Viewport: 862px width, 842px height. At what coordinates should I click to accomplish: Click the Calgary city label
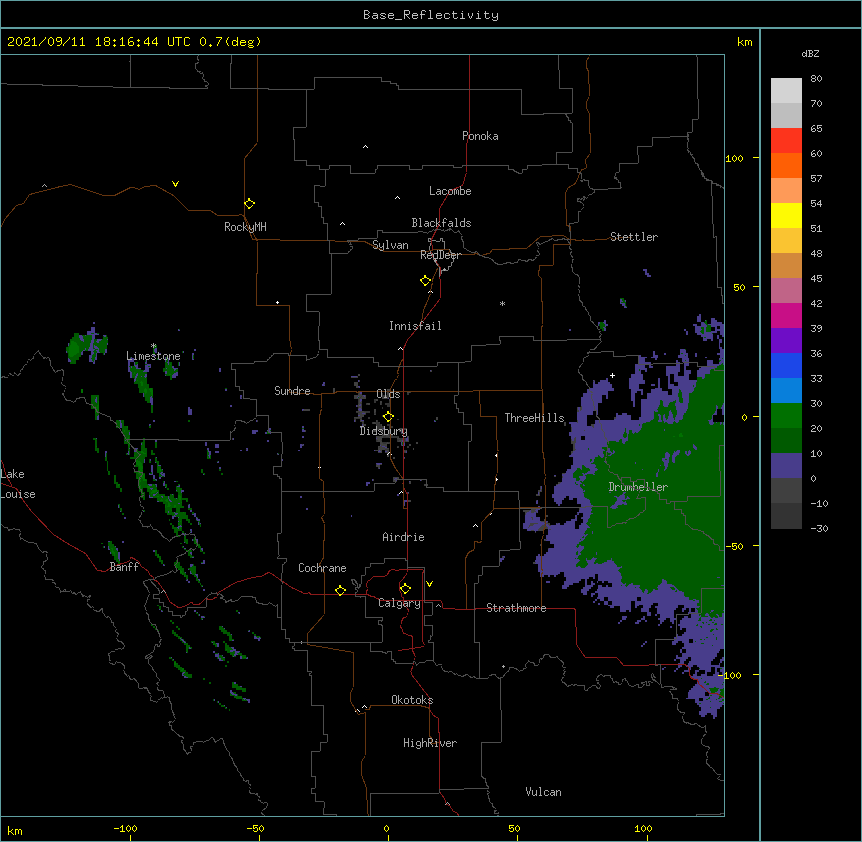[x=400, y=603]
